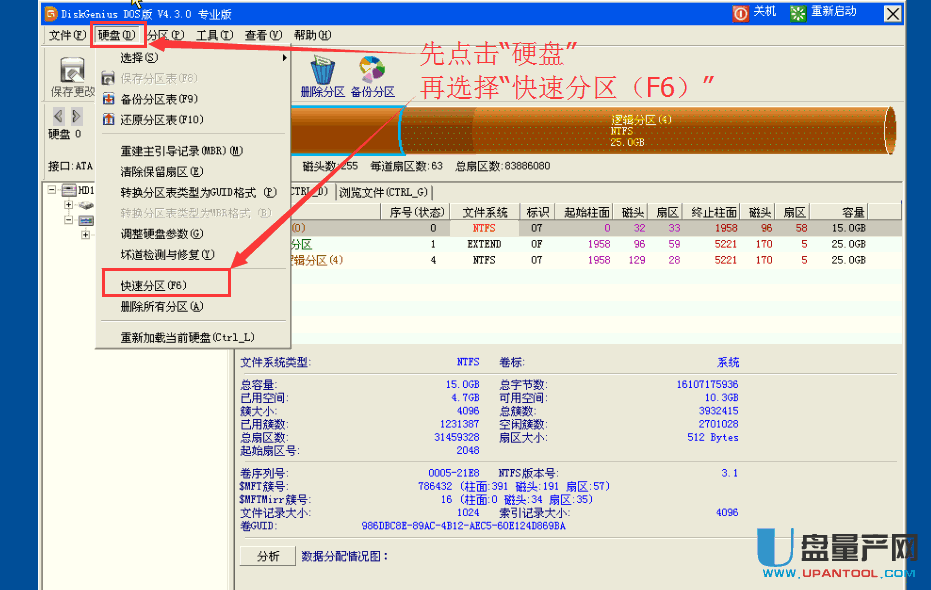Click the Save Changes (保存更改) toolbar icon
Screen dimensions: 931x590
click(71, 72)
